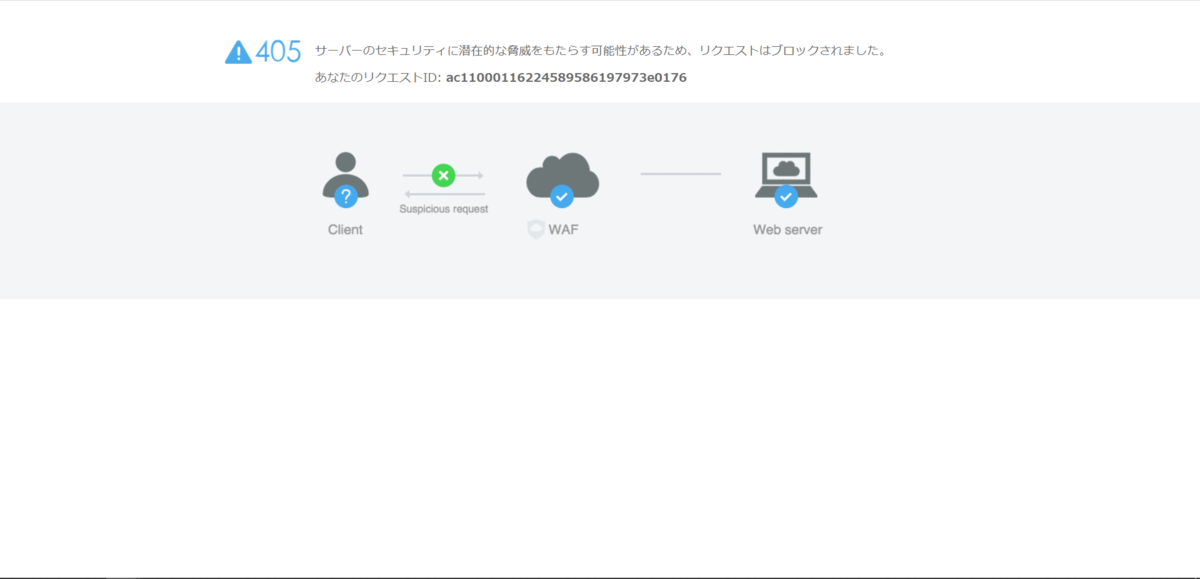Click the green X suspicious request icon
The height and width of the screenshot is (579, 1200).
coord(443,175)
